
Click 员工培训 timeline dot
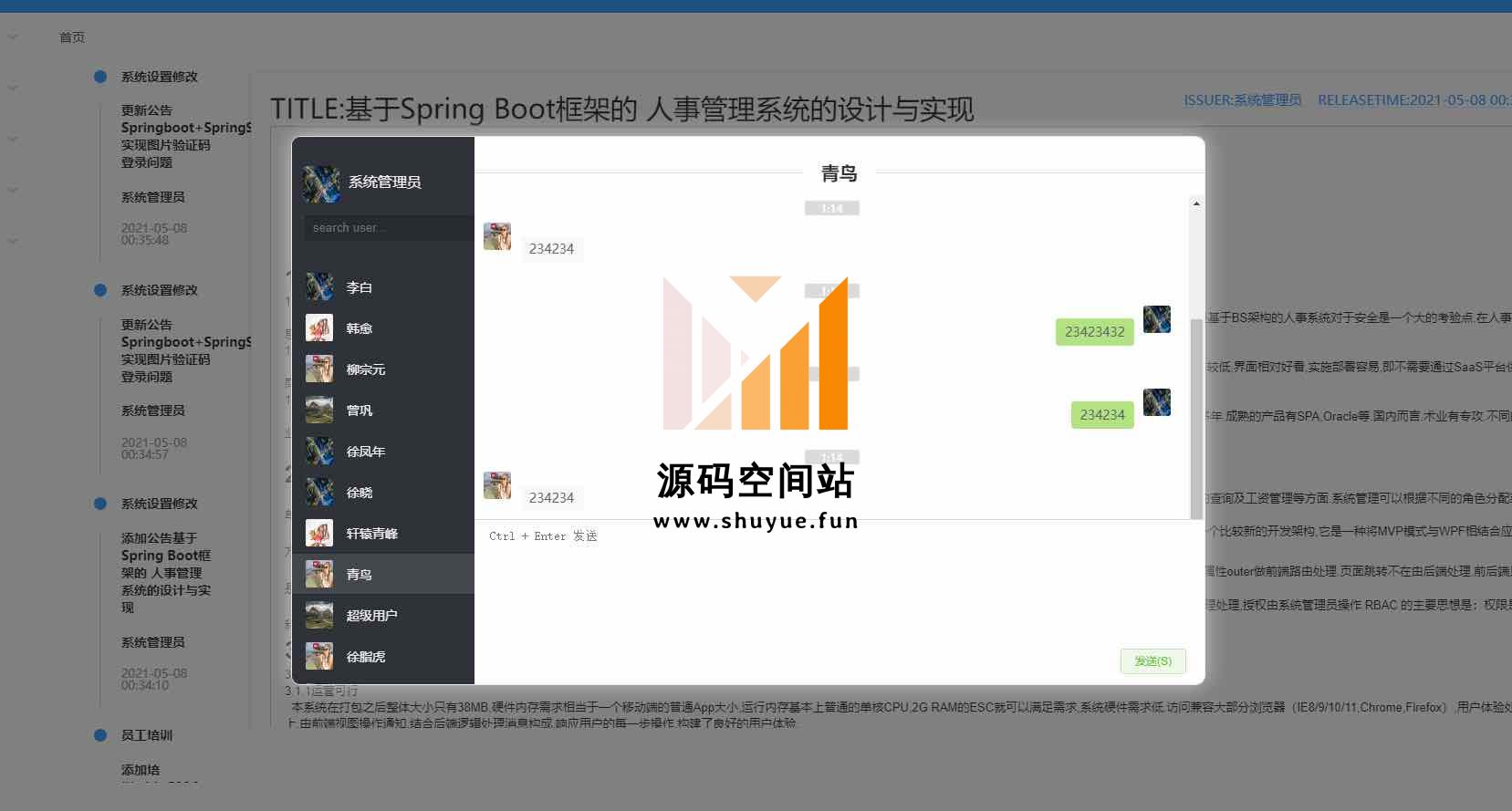tap(100, 735)
